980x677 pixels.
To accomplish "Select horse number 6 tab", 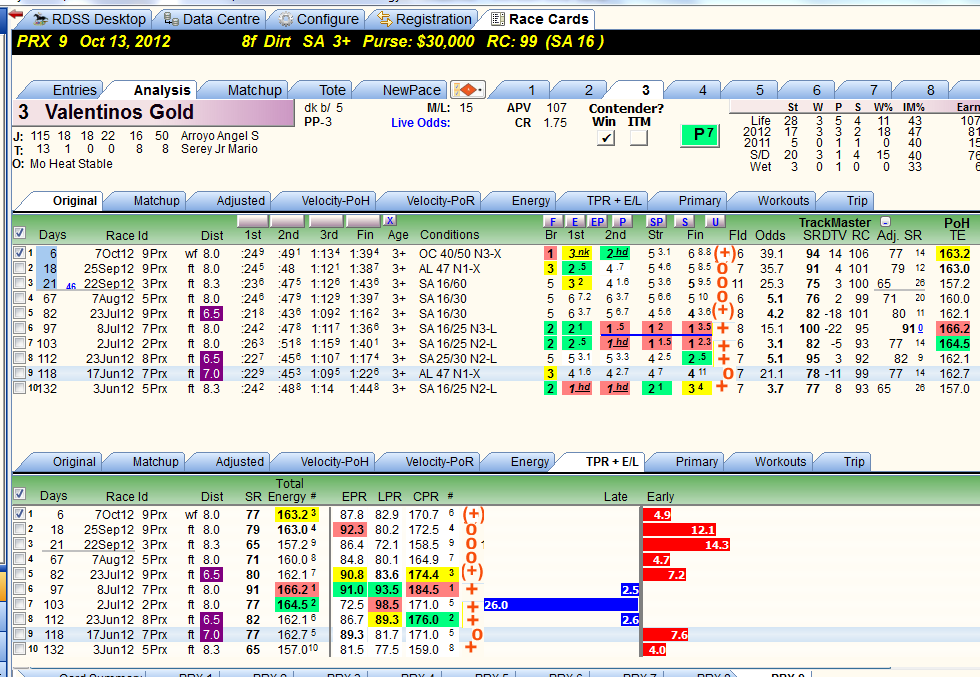I will [x=816, y=90].
